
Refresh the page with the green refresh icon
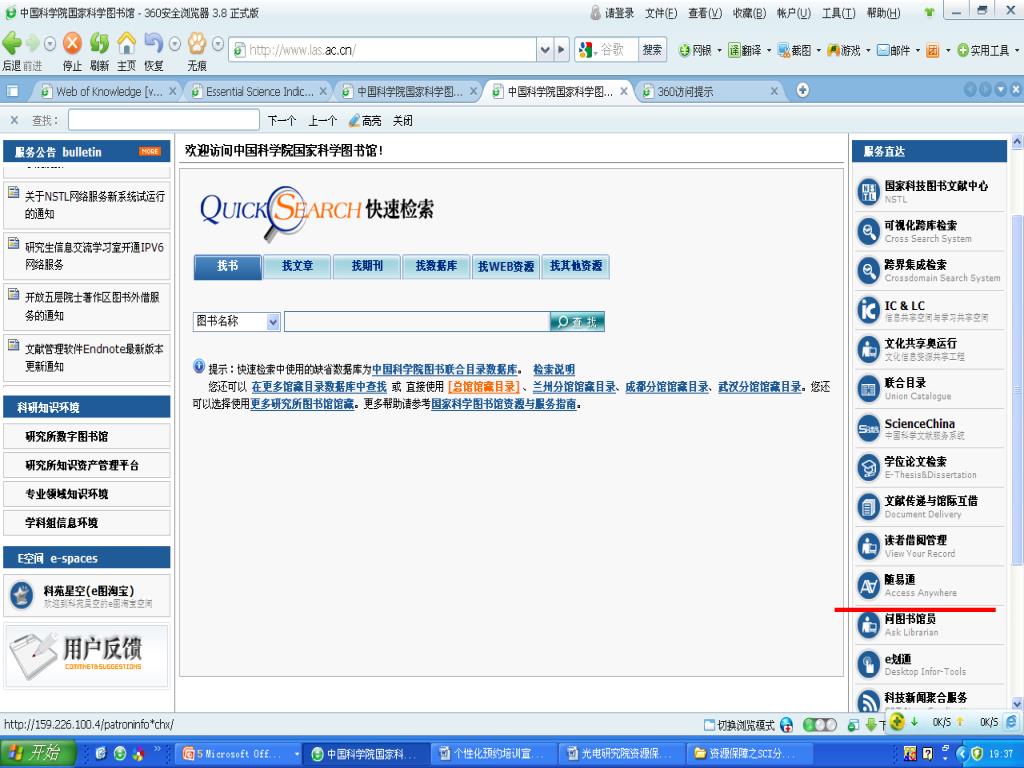click(x=99, y=44)
